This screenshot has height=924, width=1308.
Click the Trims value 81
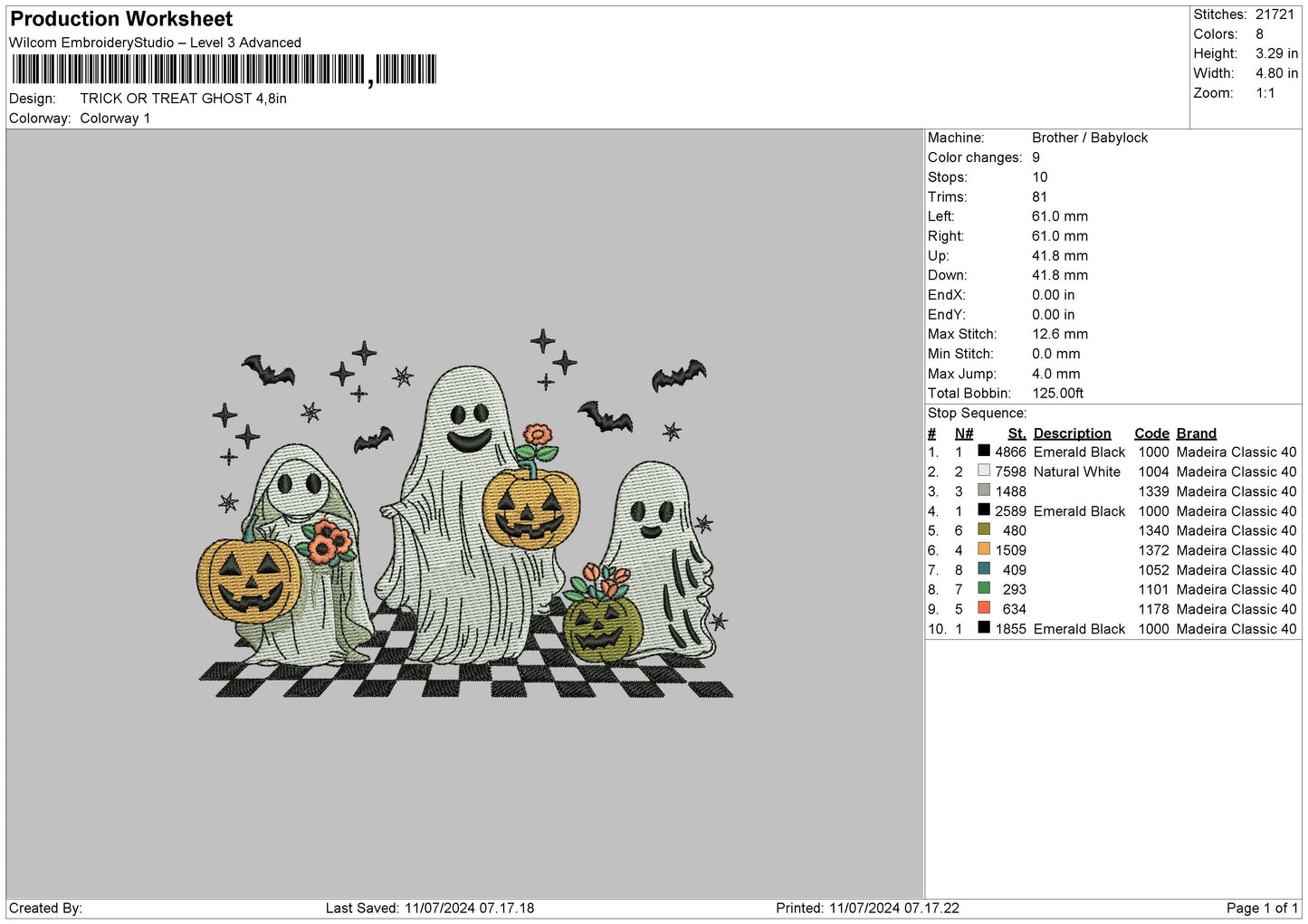[1039, 197]
